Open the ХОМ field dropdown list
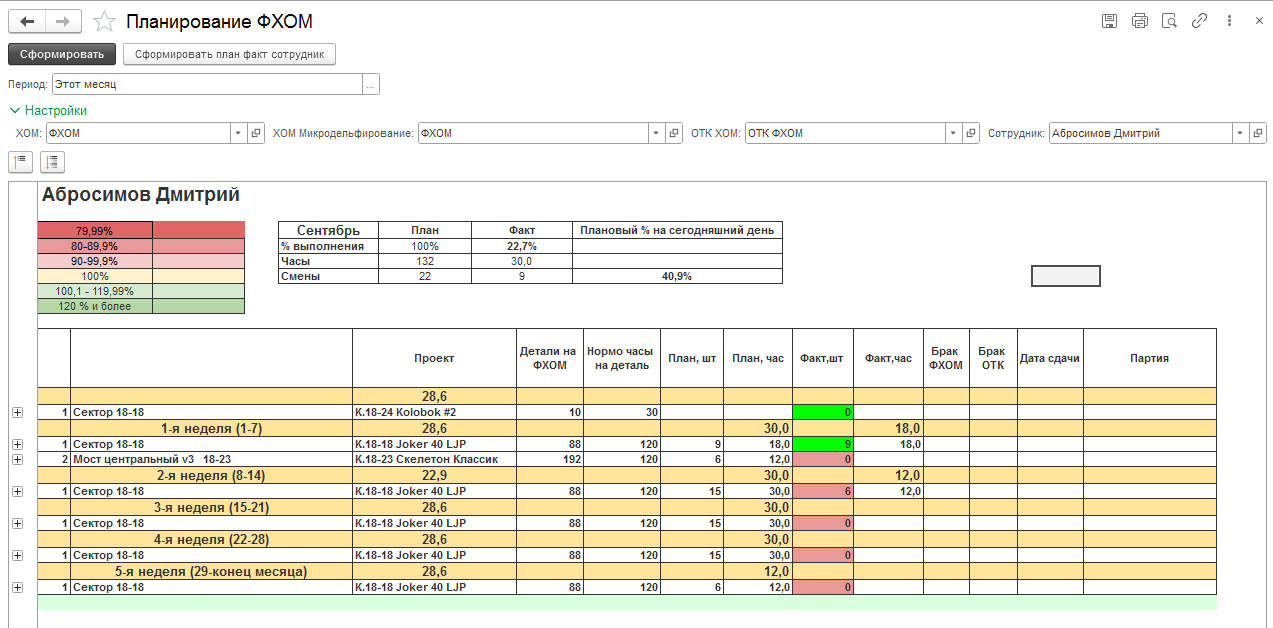1273x628 pixels. tap(238, 133)
